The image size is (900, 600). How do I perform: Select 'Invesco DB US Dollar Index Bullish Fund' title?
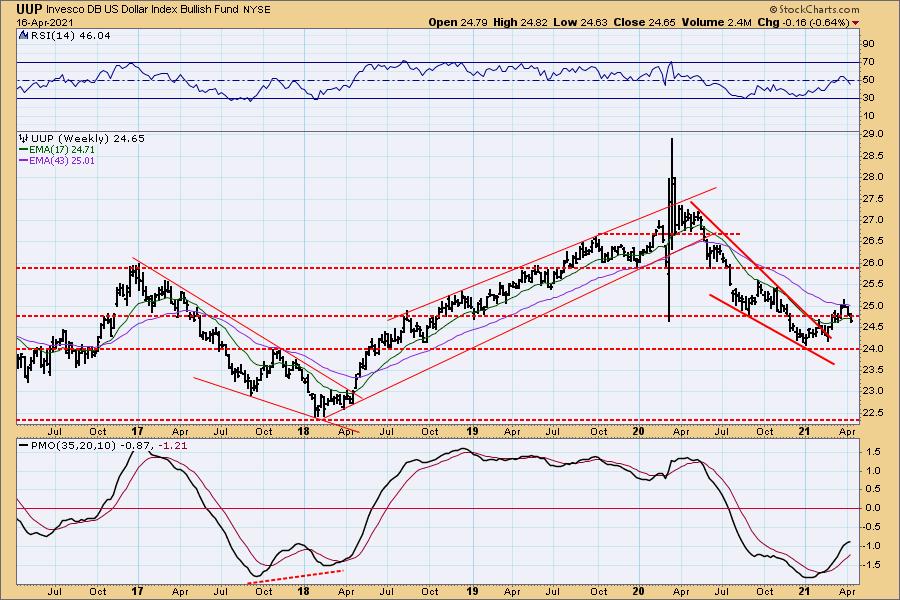[x=142, y=10]
